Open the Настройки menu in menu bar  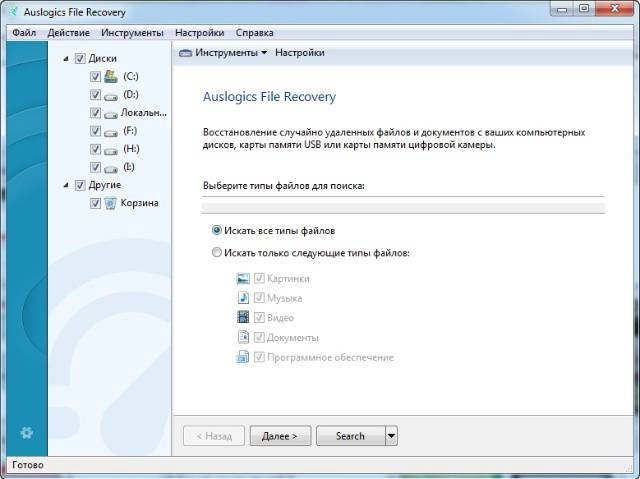[200, 33]
